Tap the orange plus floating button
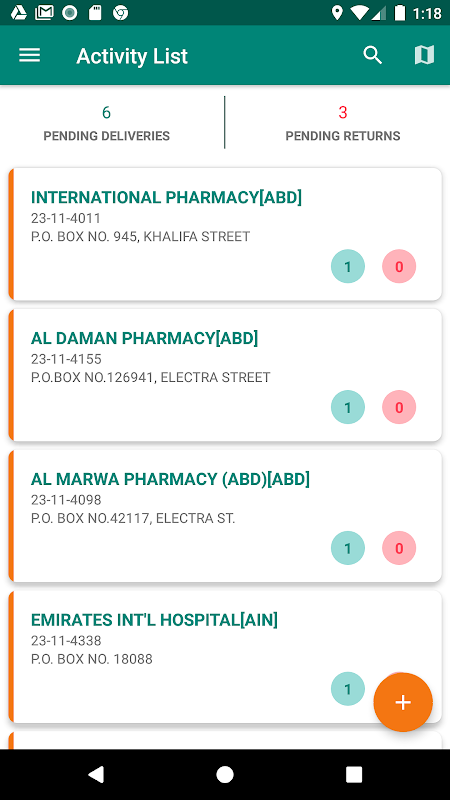The image size is (450, 800). tap(403, 702)
